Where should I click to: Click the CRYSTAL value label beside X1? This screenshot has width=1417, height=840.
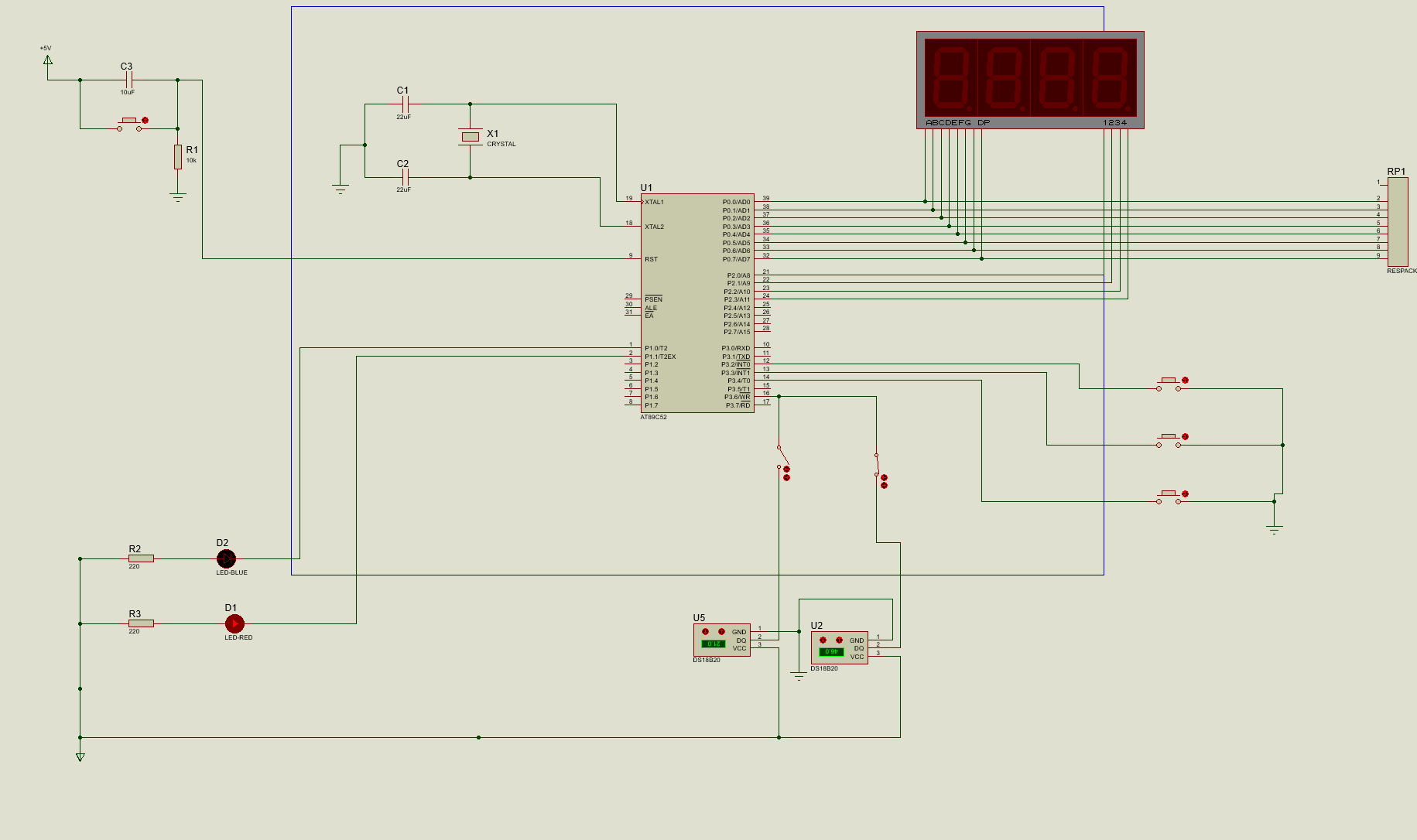501,144
